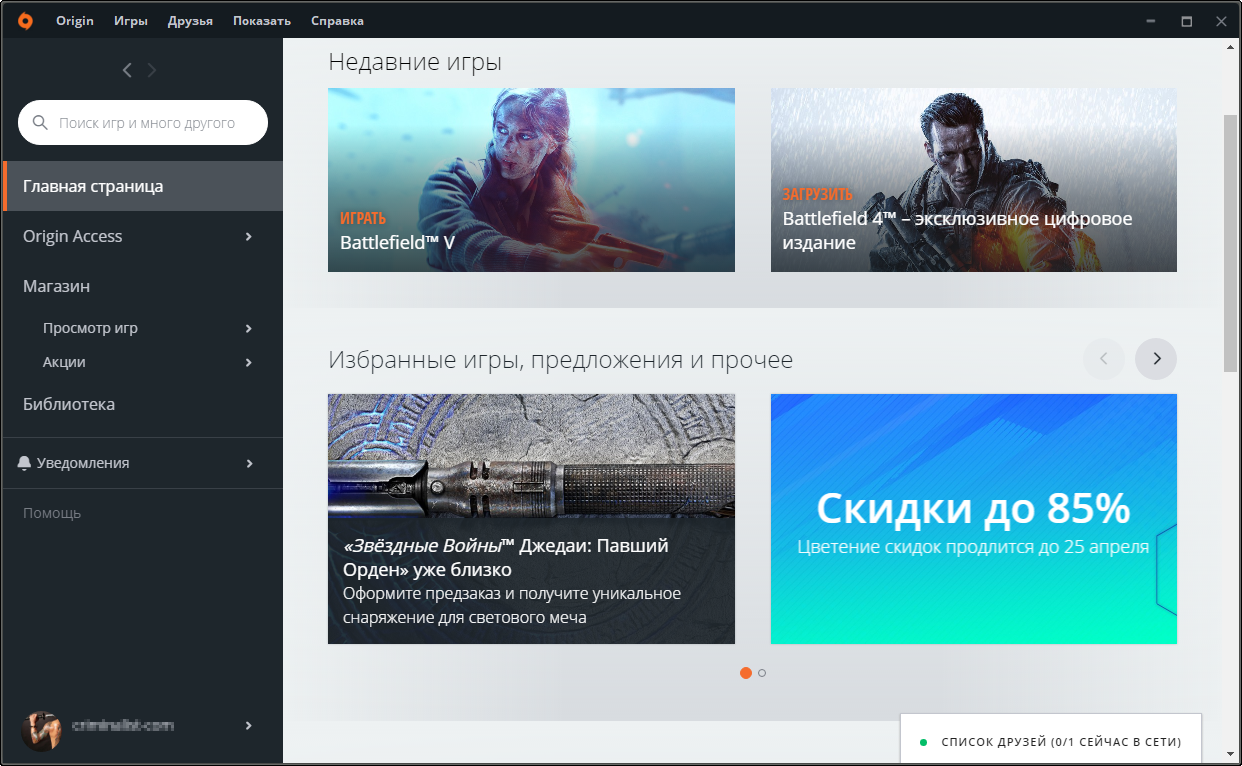Click the search games input field
Viewport: 1242px width, 766px height.
(x=143, y=123)
